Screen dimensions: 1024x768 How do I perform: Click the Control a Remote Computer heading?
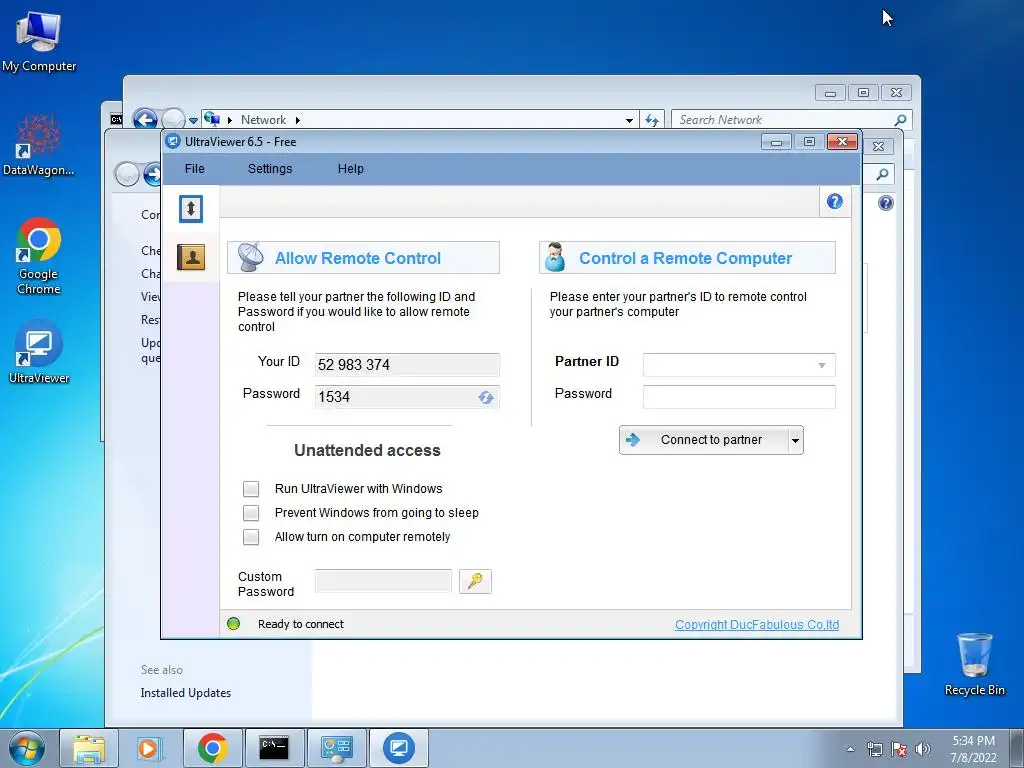686,258
